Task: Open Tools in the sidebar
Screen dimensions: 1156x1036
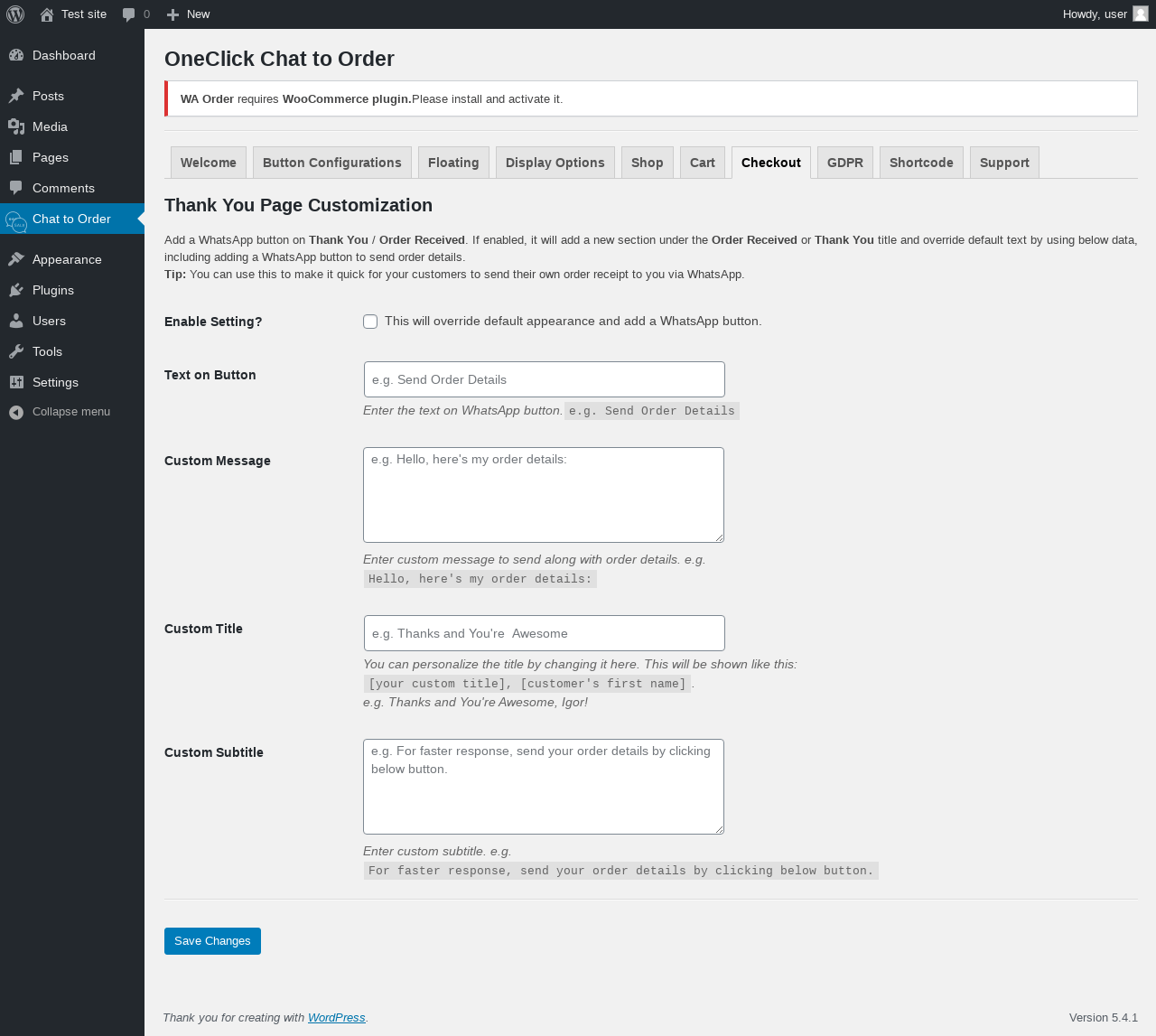Action: click(72, 351)
